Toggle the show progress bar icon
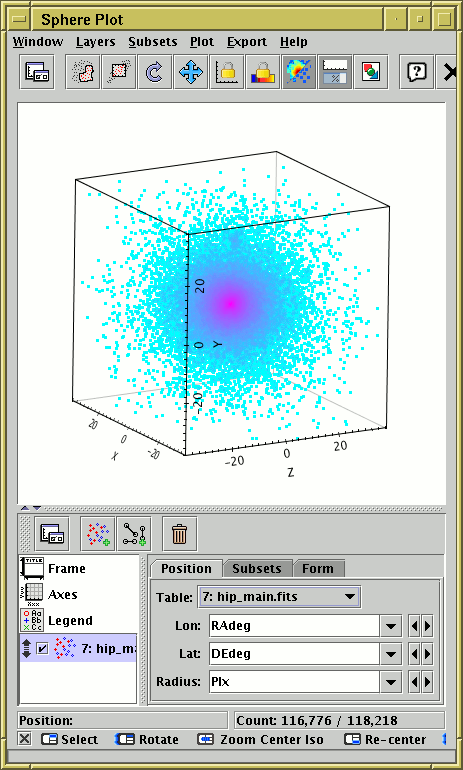Viewport: 463px width, 770px height. click(335, 72)
